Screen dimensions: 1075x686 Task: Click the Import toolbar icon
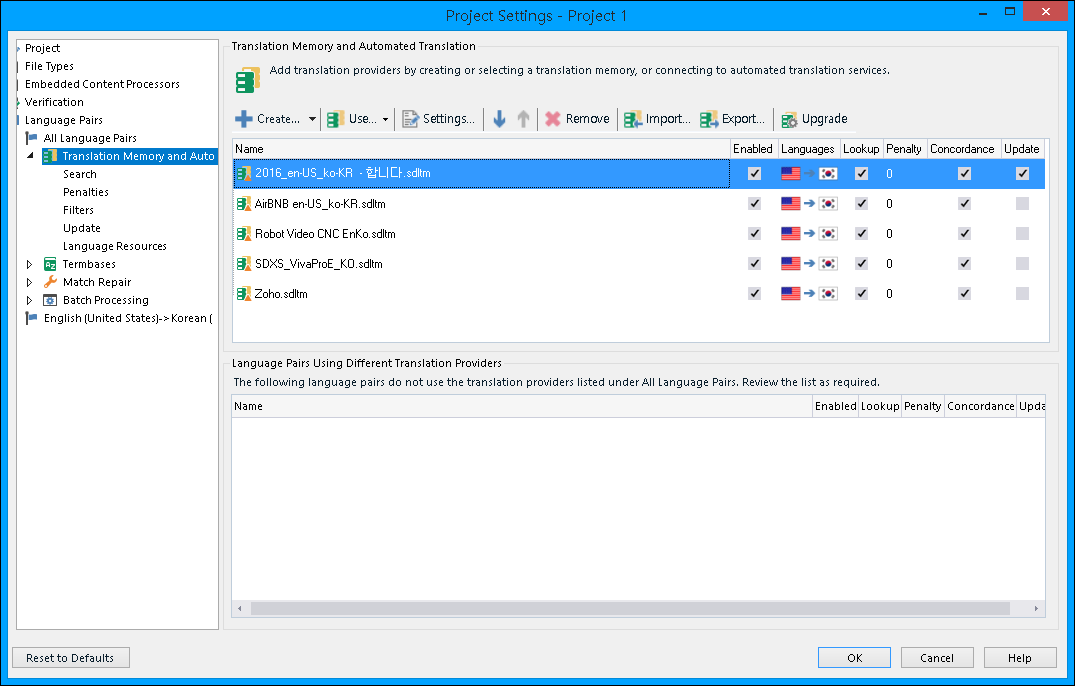pos(633,119)
